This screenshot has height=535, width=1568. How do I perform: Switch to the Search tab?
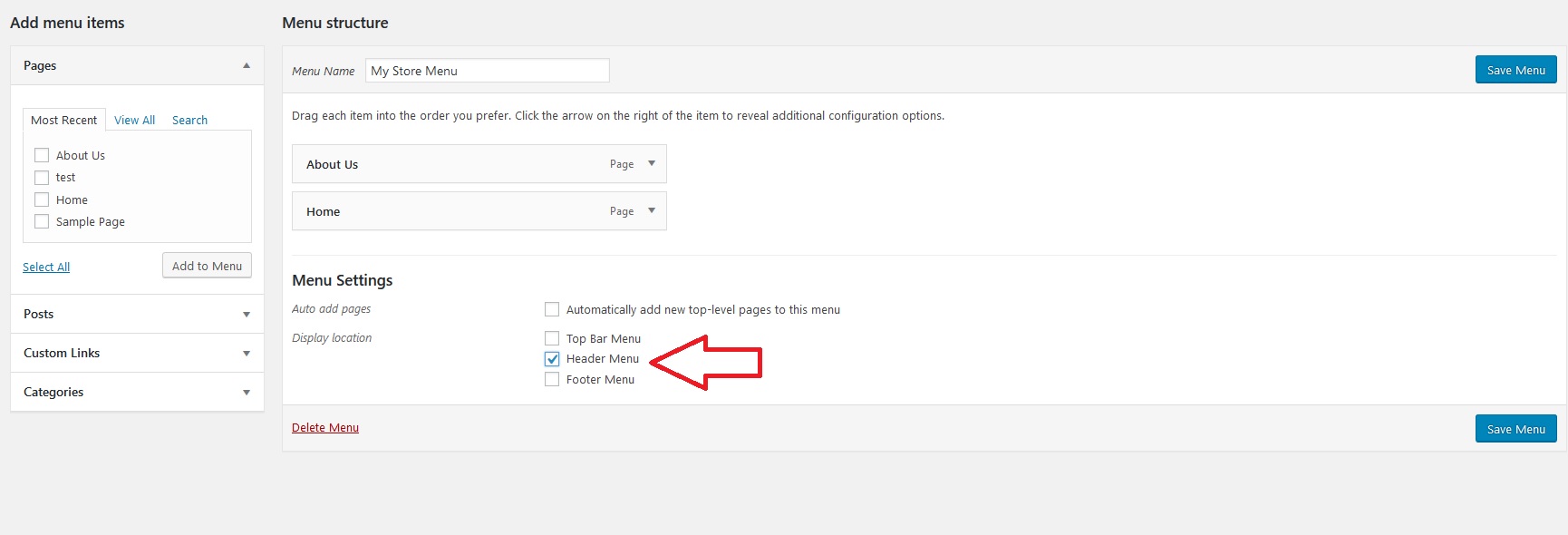pyautogui.click(x=189, y=120)
